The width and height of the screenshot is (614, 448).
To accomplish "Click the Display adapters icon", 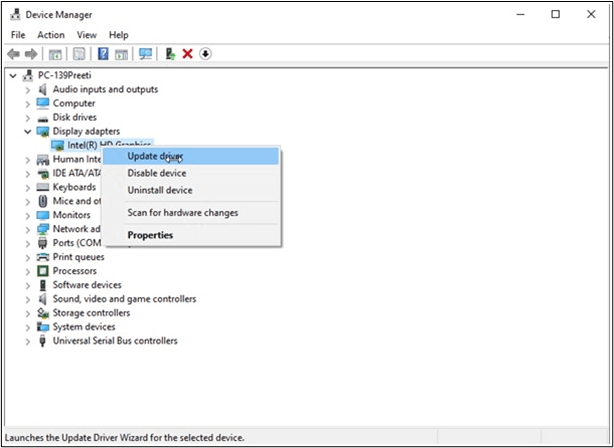I will coord(43,132).
